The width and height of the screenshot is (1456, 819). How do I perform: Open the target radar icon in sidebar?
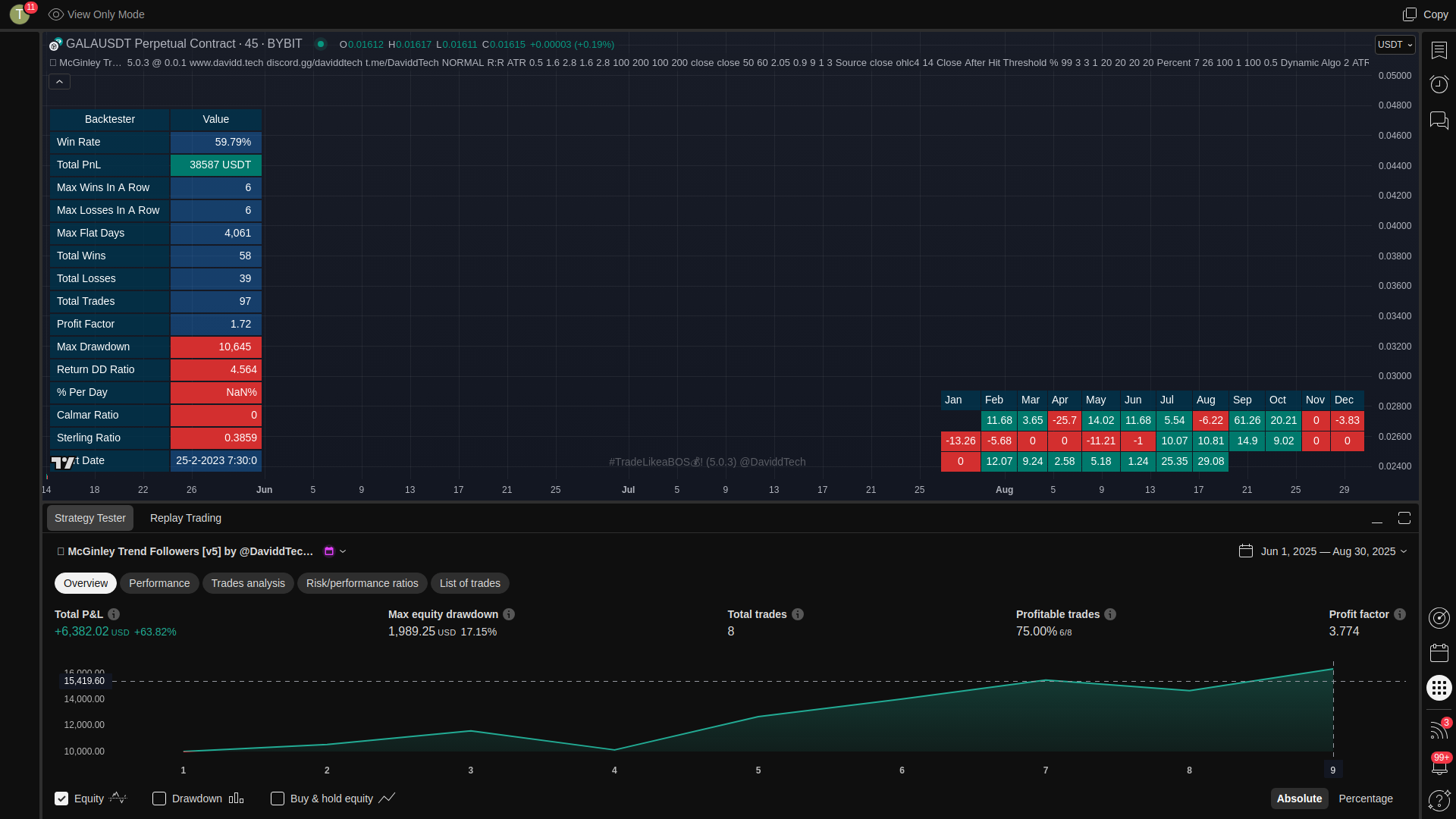(x=1439, y=618)
